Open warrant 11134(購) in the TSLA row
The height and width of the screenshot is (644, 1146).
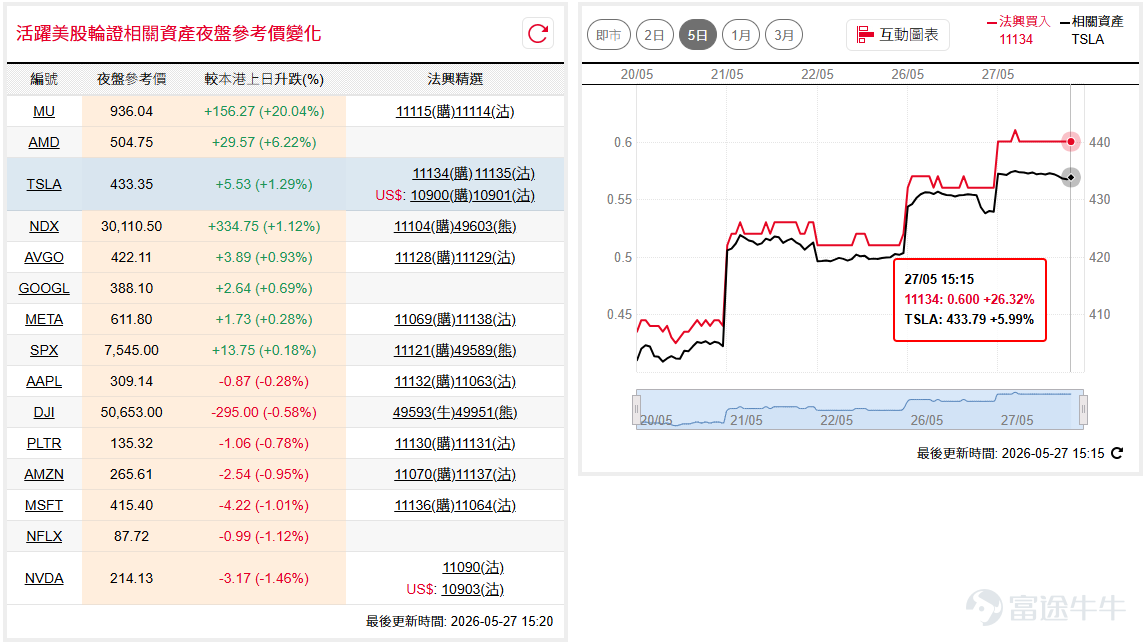pos(442,173)
